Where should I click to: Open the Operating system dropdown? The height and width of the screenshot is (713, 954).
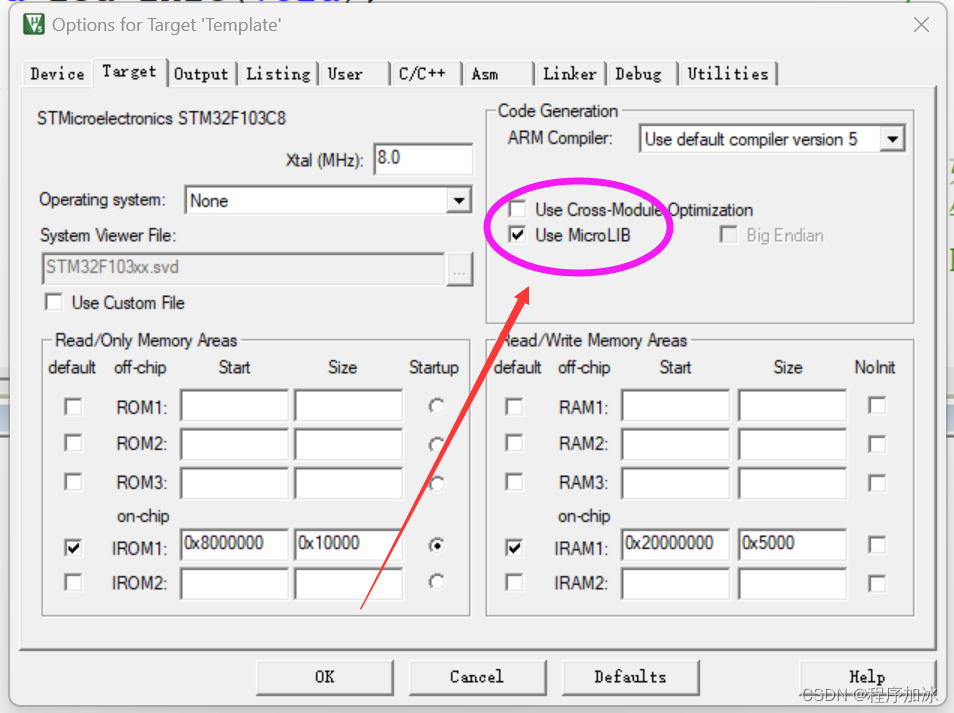(459, 200)
